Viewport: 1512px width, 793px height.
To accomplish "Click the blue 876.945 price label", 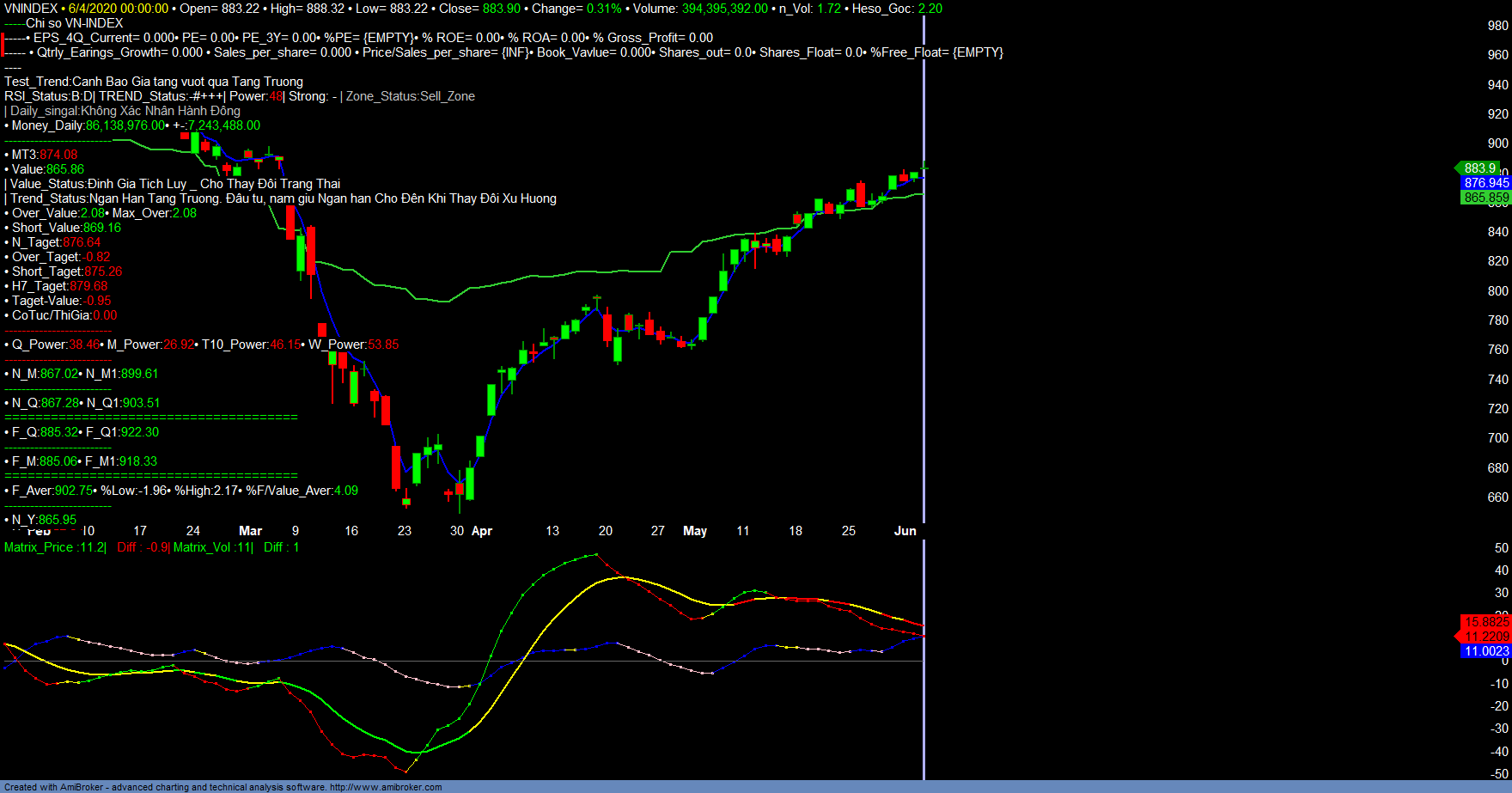I will [1486, 183].
